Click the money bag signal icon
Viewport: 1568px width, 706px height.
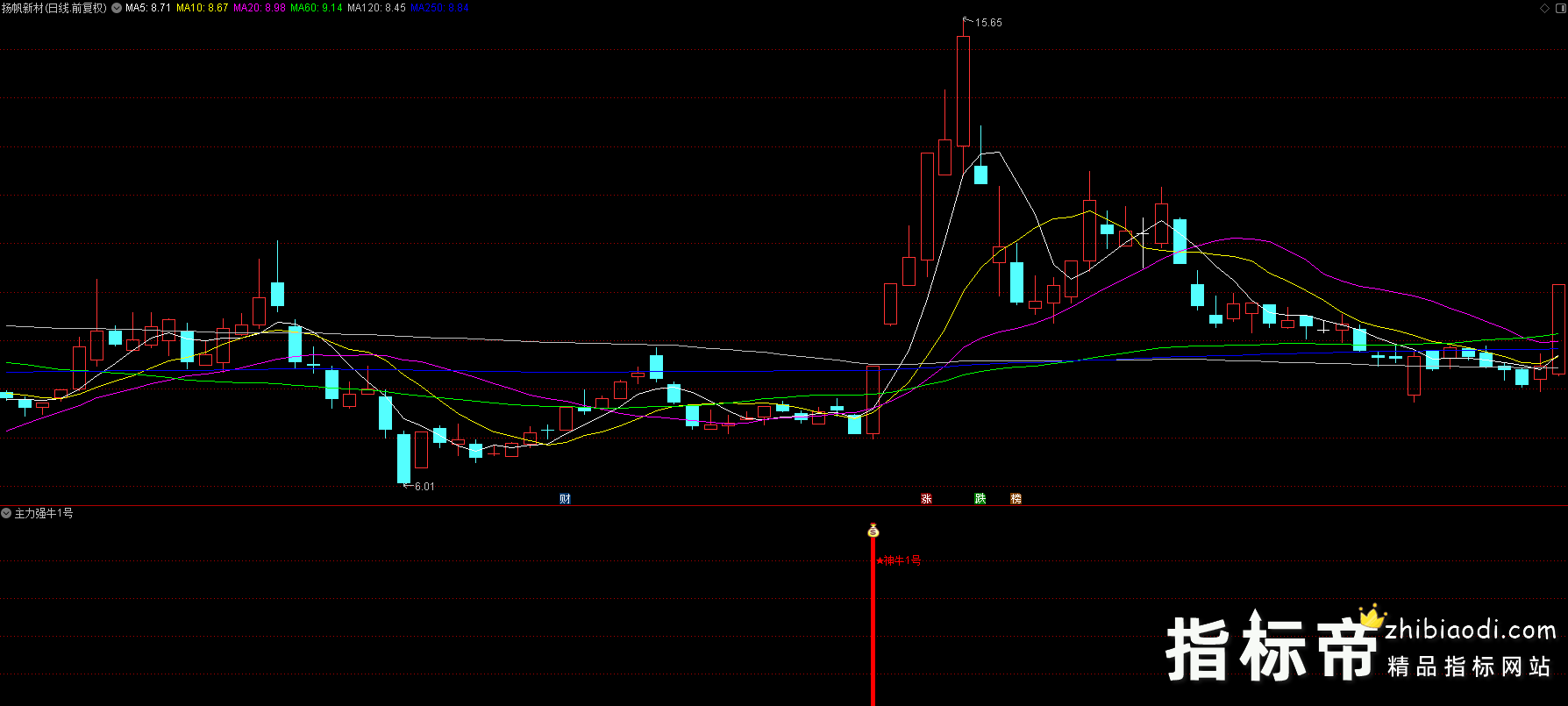(873, 531)
